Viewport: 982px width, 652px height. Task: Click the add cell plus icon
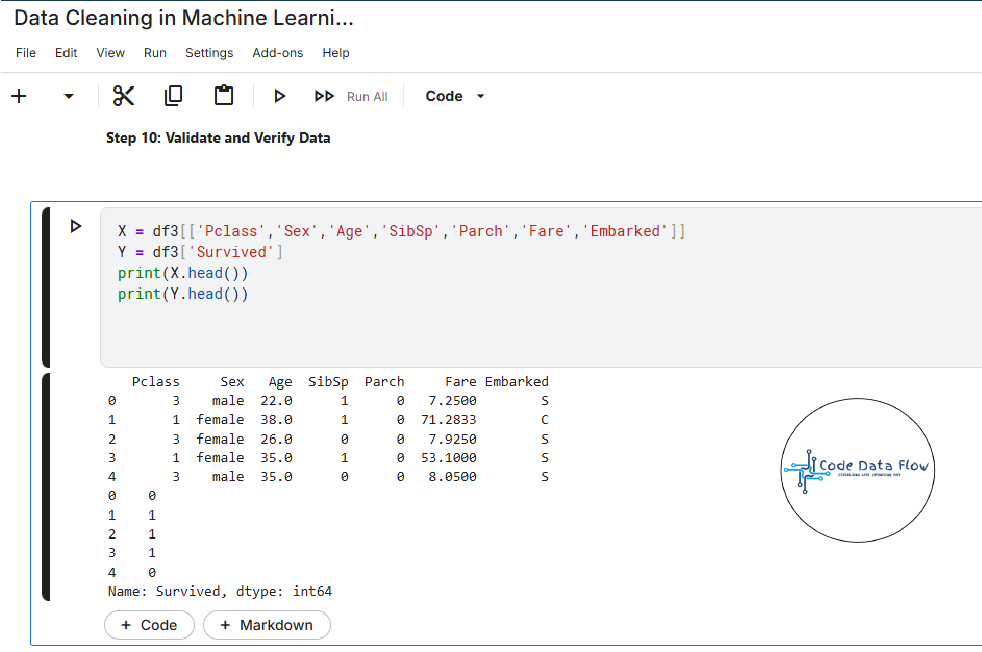[18, 96]
